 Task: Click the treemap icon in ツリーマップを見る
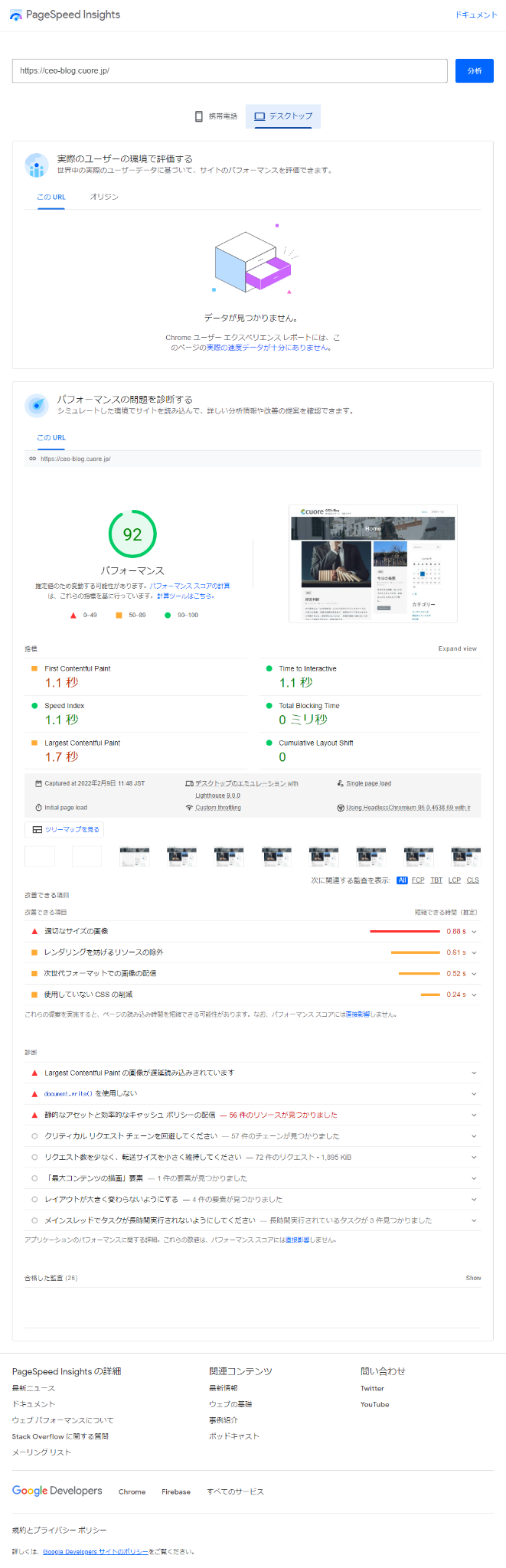[x=37, y=830]
